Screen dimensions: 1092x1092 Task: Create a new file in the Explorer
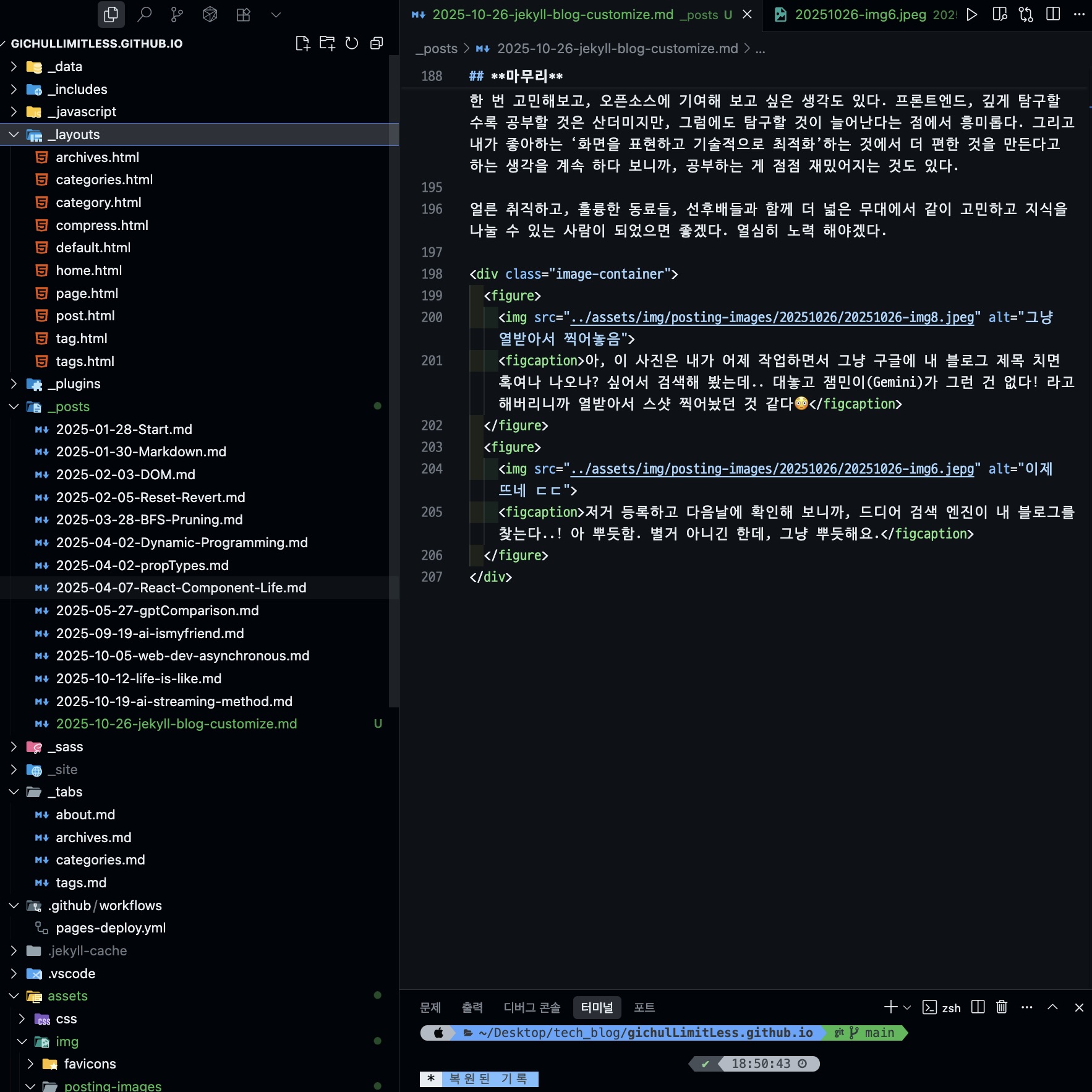point(303,43)
